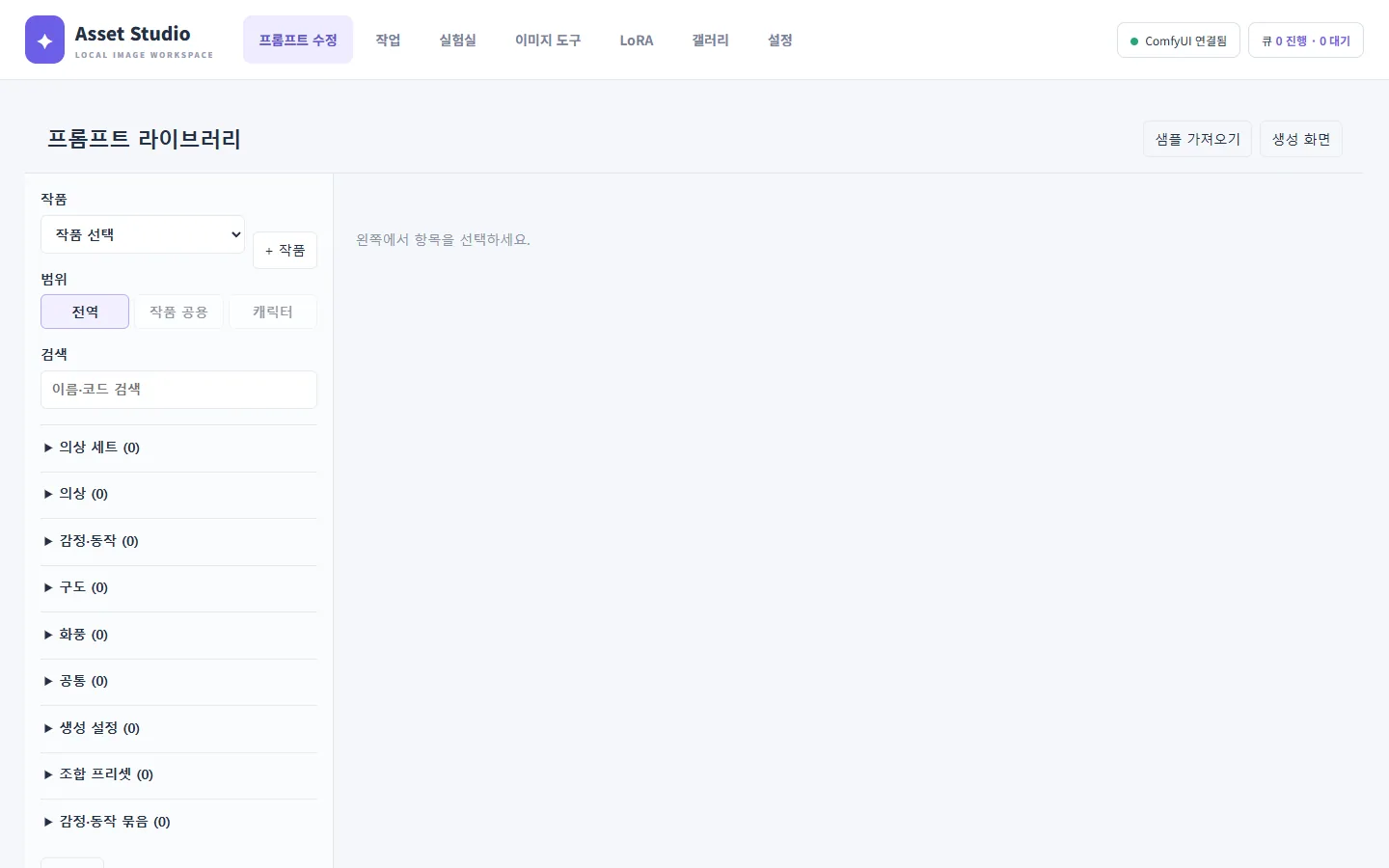The image size is (1389, 868).
Task: Expand the 조합 프리셋 (0) section
Action: pos(178,774)
